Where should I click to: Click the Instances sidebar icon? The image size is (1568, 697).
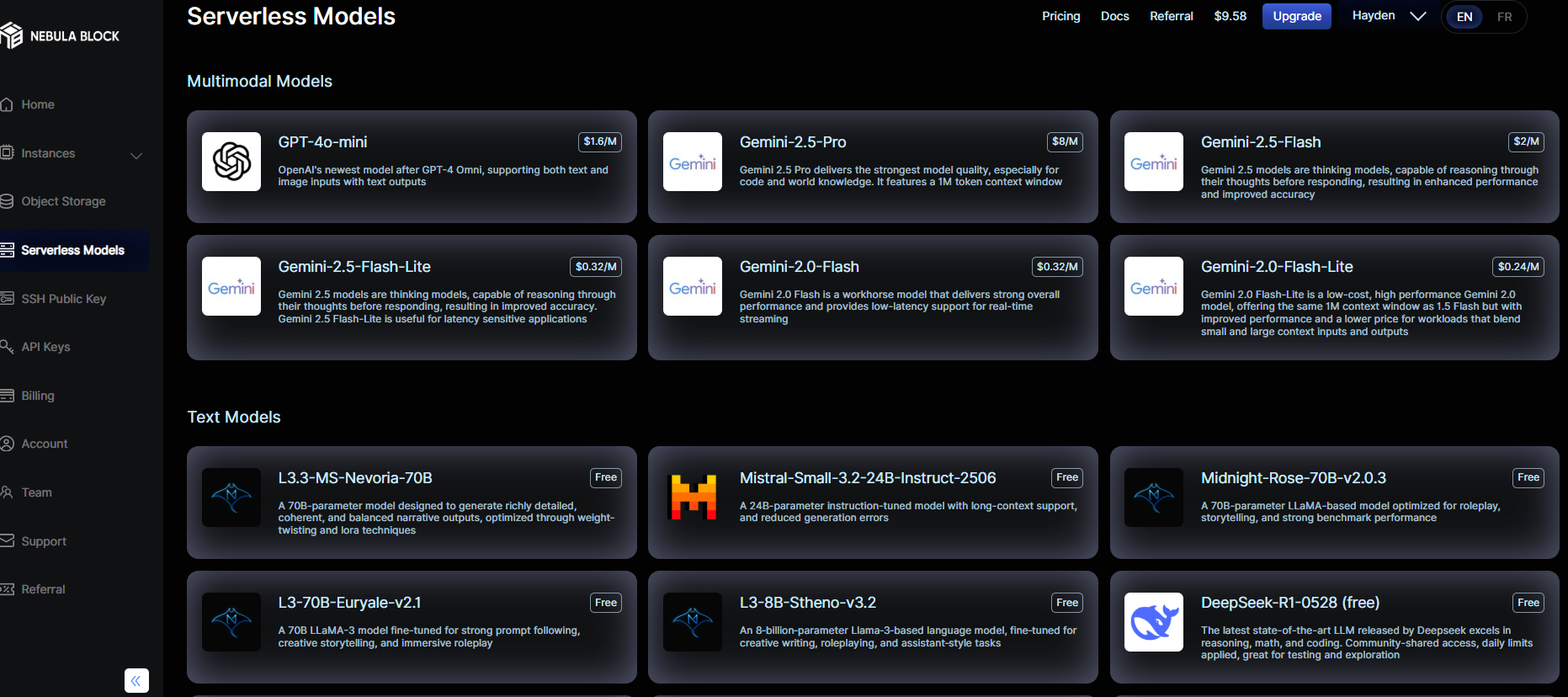click(7, 153)
